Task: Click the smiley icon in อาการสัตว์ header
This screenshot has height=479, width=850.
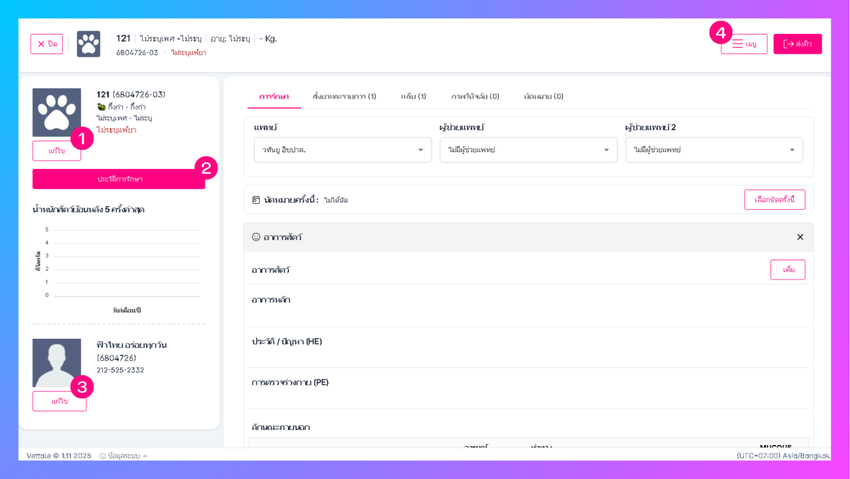Action: 256,237
